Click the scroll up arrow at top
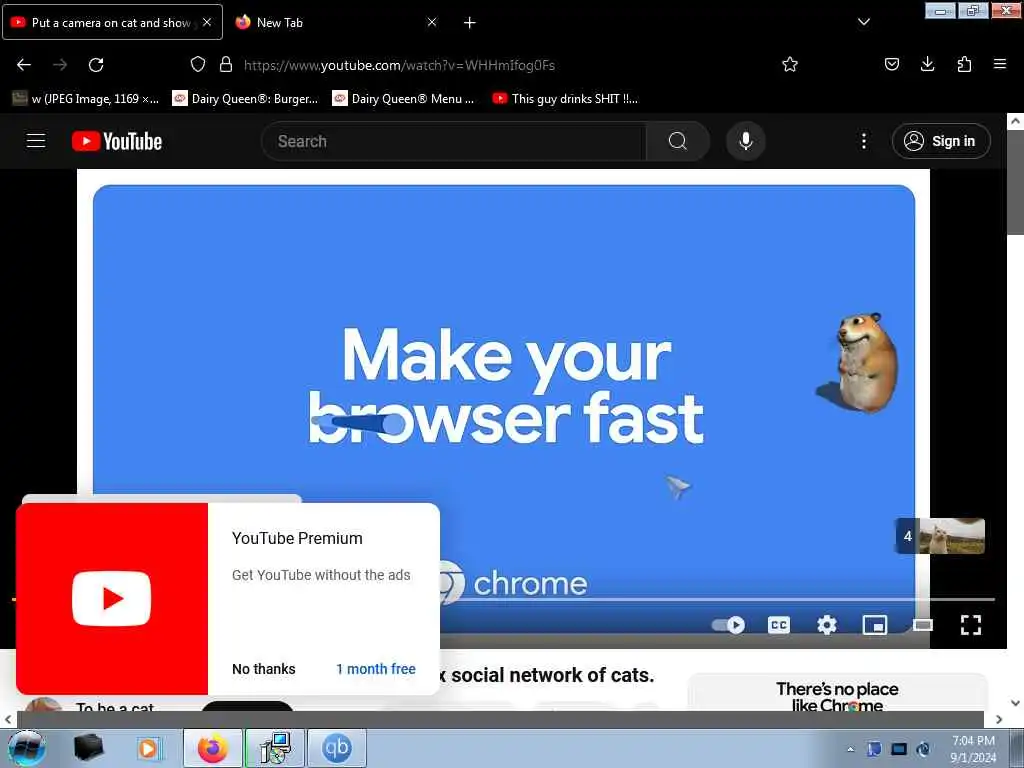The width and height of the screenshot is (1024, 768). tap(1015, 121)
